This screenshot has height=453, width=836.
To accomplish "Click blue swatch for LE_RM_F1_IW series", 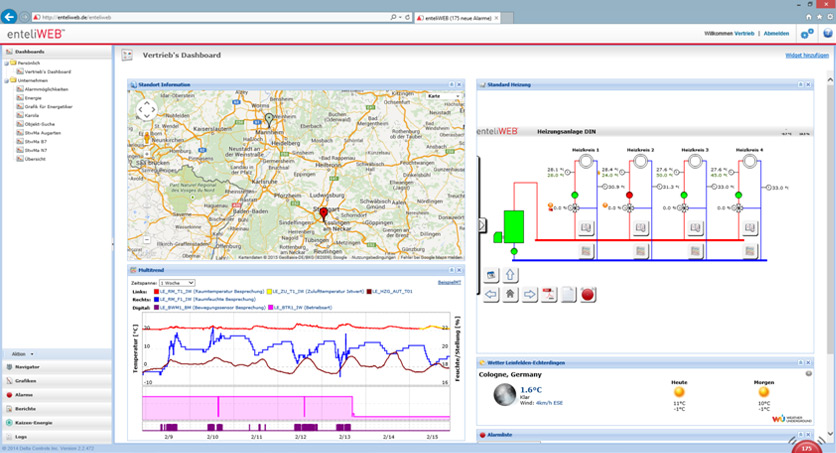I will pos(156,300).
